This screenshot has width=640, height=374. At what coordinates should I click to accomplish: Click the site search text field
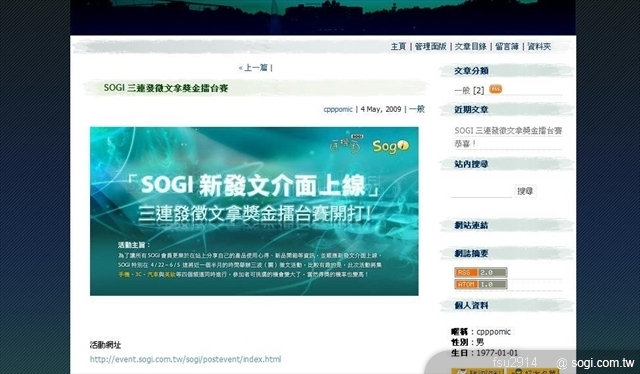click(x=481, y=191)
